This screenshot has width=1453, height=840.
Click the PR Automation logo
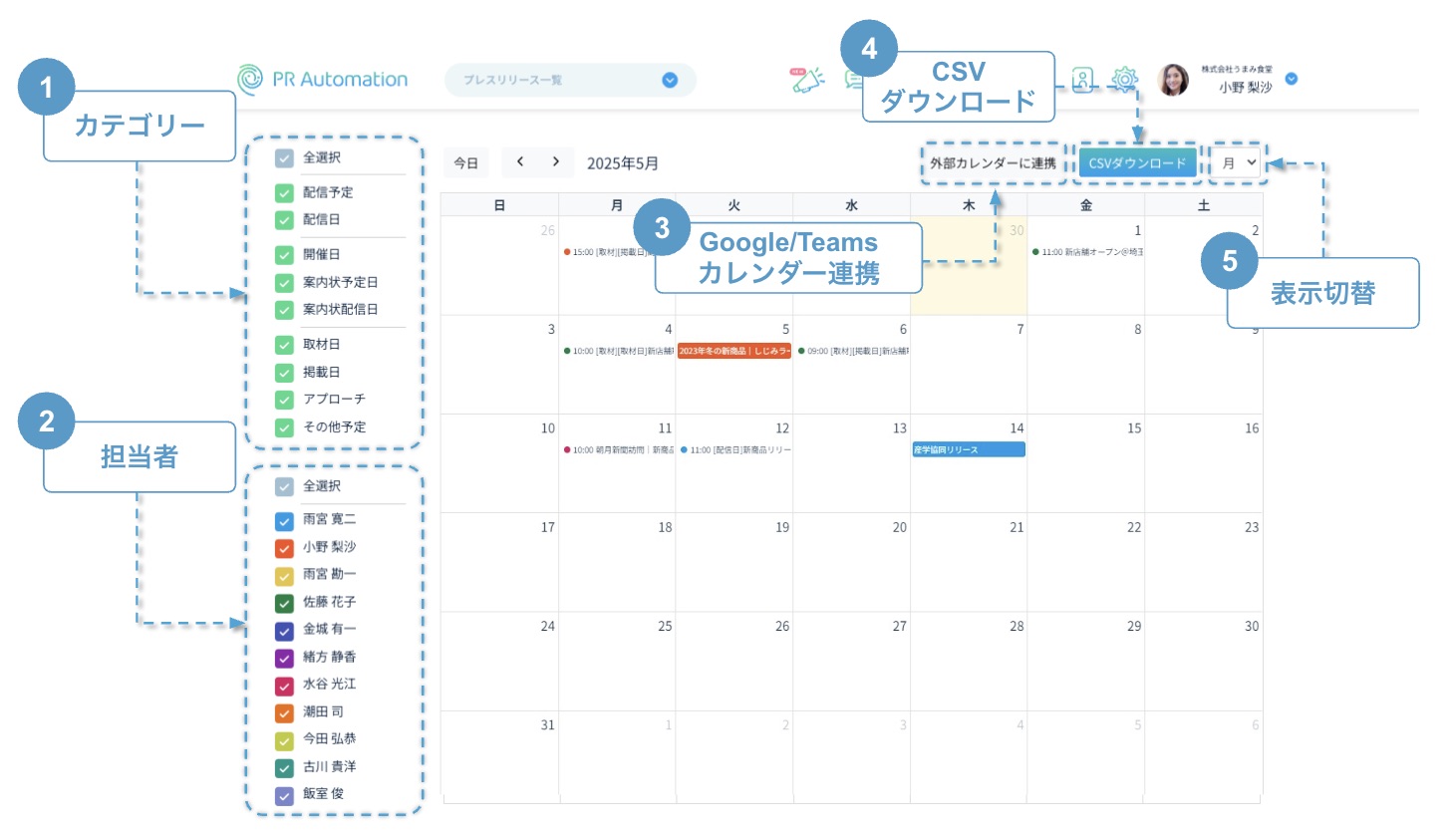322,80
